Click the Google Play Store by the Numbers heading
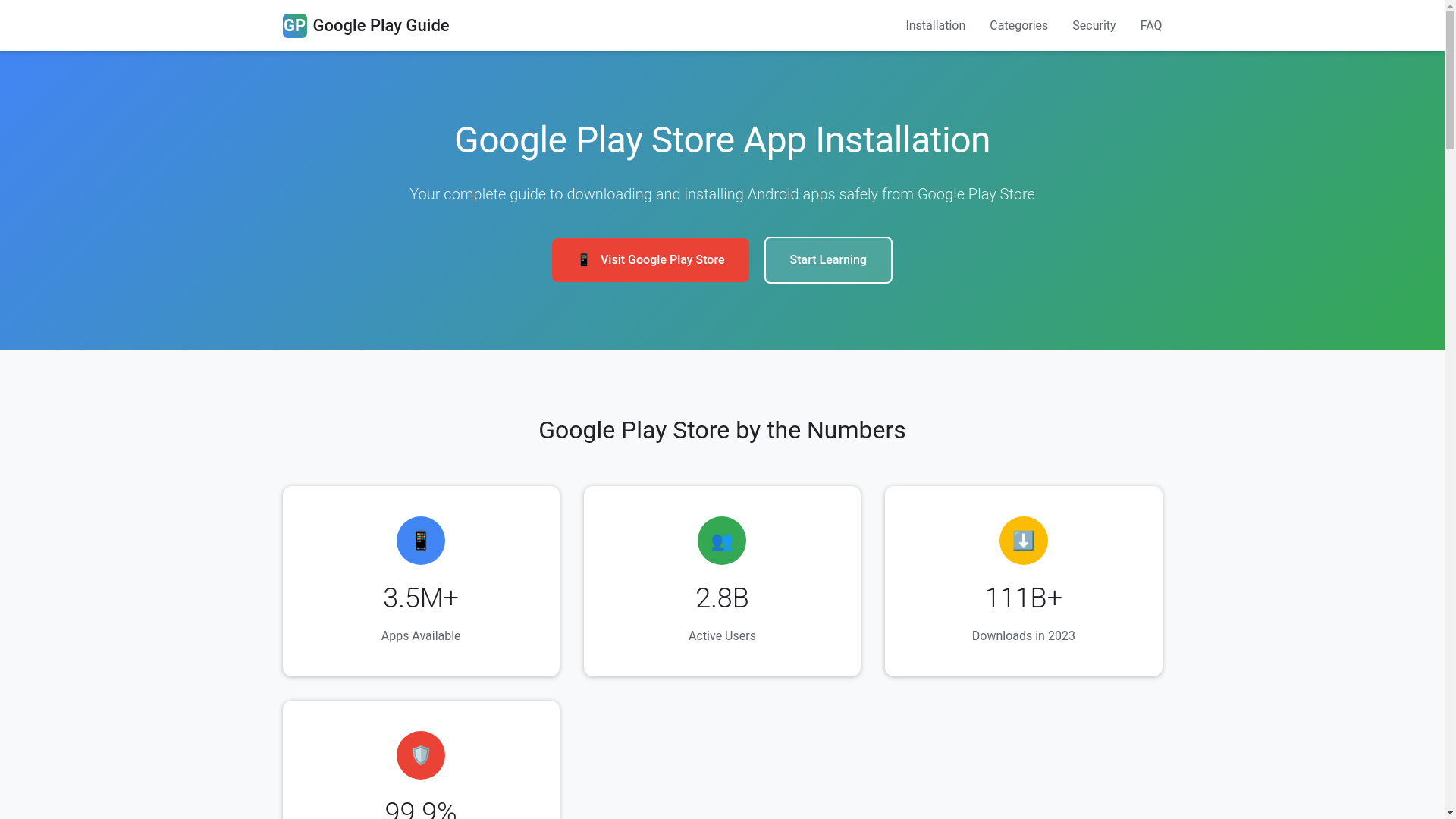Image resolution: width=1456 pixels, height=819 pixels. (x=722, y=430)
